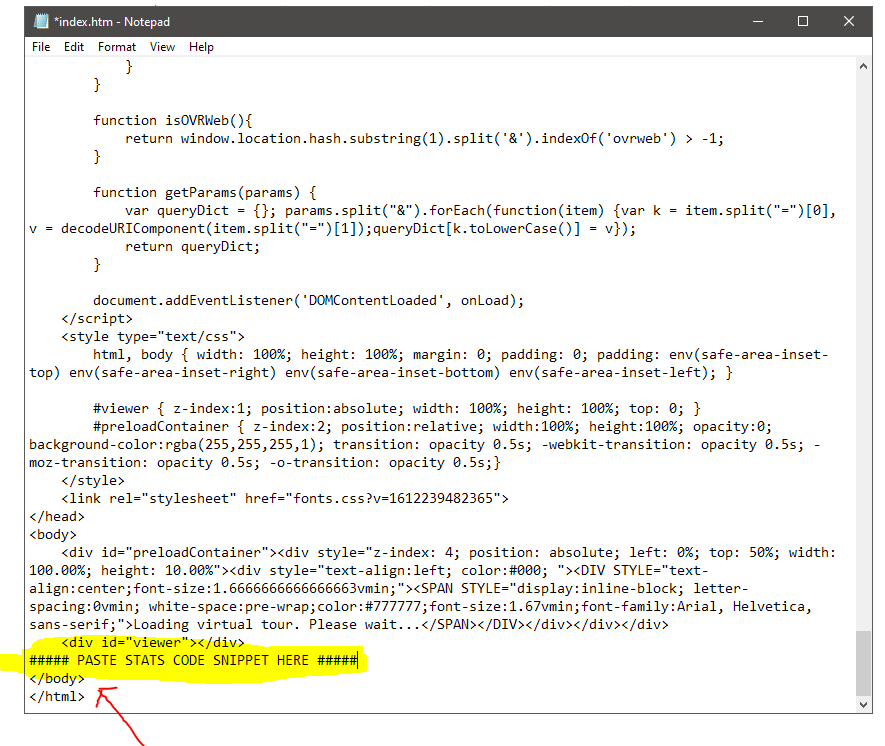Image resolution: width=885 pixels, height=746 pixels.
Task: Click the addEventListener DOMContentLoaded line
Action: 308,300
